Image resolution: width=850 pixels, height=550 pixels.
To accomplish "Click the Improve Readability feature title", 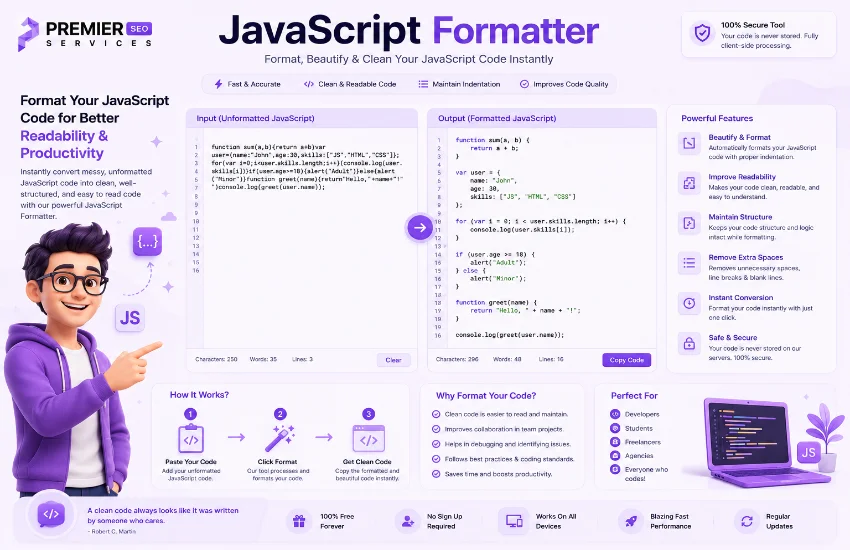I will (x=742, y=177).
